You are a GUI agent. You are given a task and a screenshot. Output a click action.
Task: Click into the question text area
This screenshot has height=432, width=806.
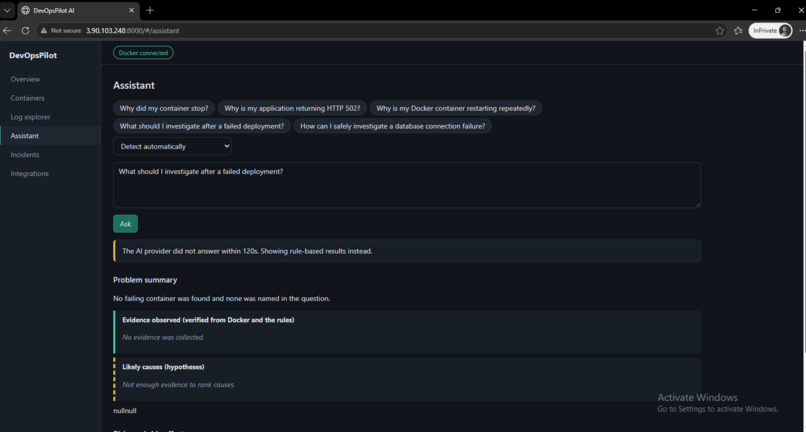[407, 185]
